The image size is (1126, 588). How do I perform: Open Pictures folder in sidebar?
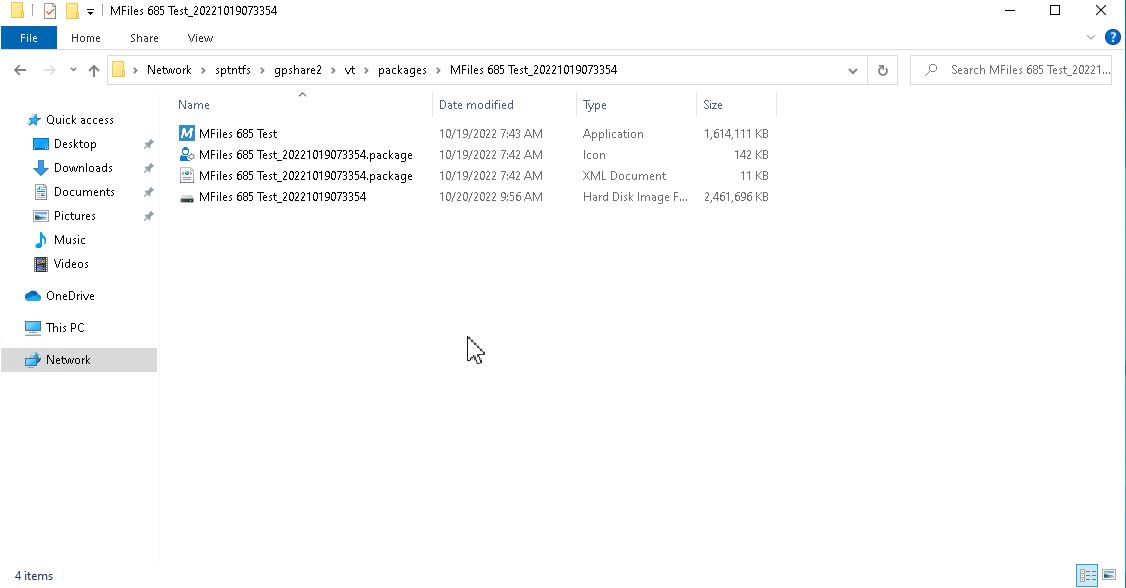[75, 216]
